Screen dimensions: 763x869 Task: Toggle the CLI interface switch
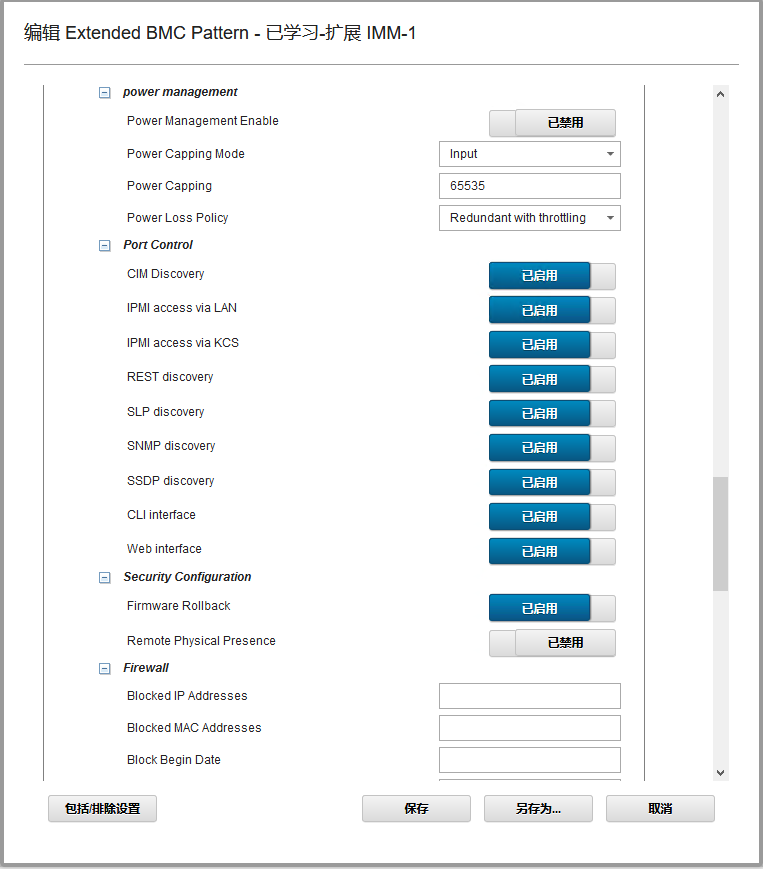click(x=552, y=517)
